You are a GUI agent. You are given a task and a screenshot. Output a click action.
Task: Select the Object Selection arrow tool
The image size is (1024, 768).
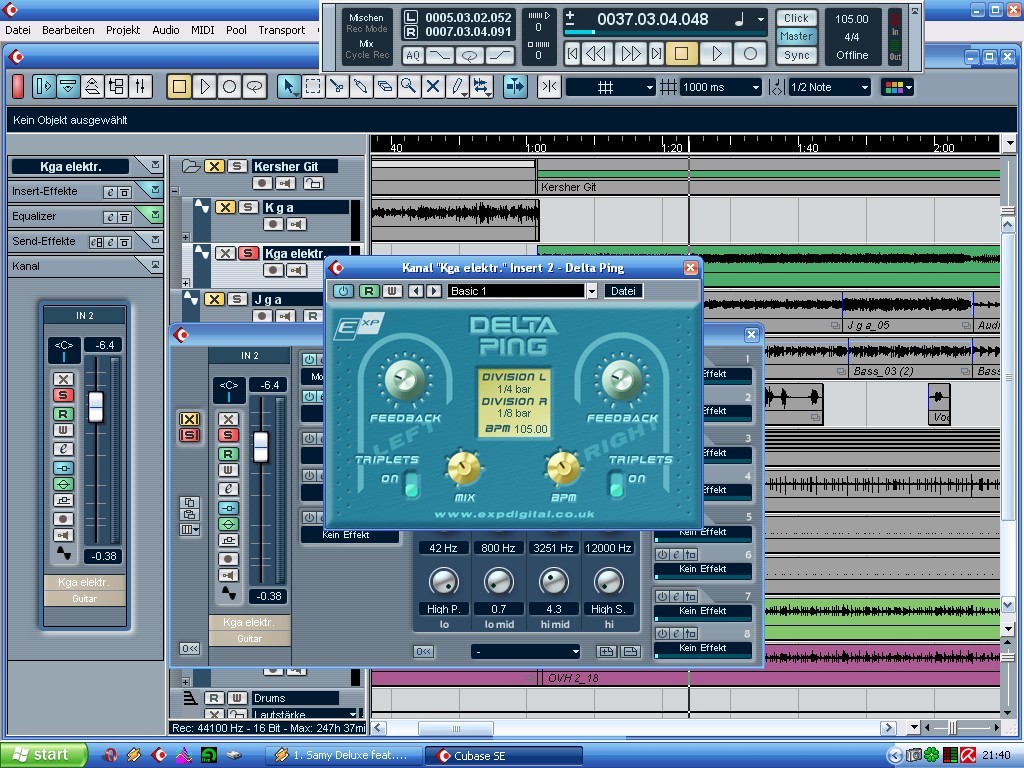(288, 87)
